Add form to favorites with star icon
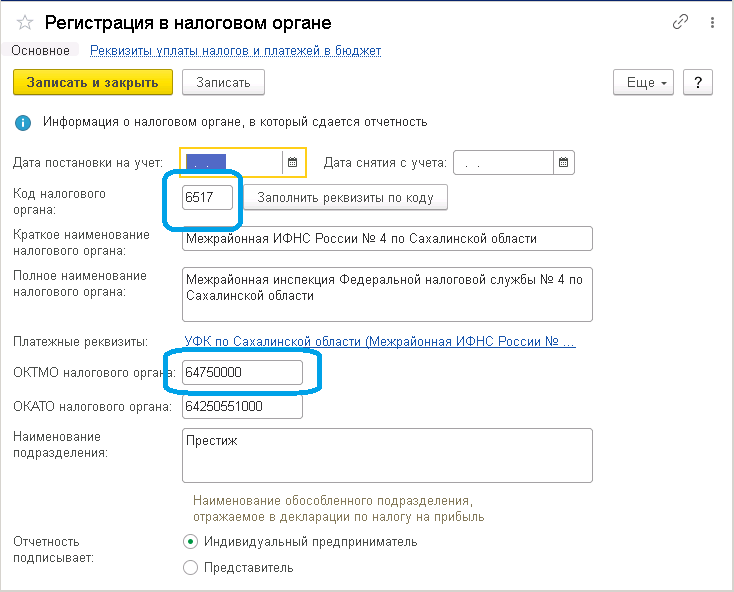The width and height of the screenshot is (734, 592). point(25,22)
